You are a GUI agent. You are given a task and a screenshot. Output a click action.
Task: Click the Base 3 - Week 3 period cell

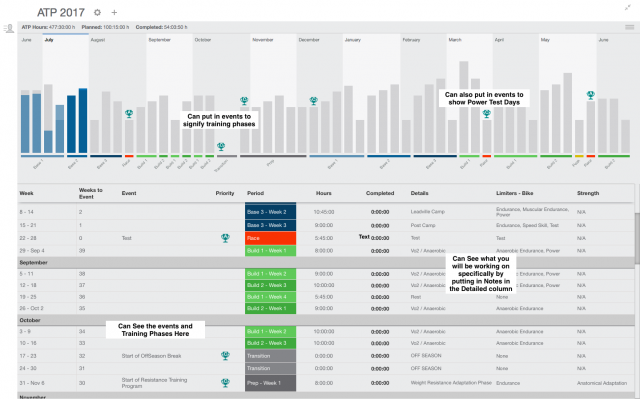point(271,225)
